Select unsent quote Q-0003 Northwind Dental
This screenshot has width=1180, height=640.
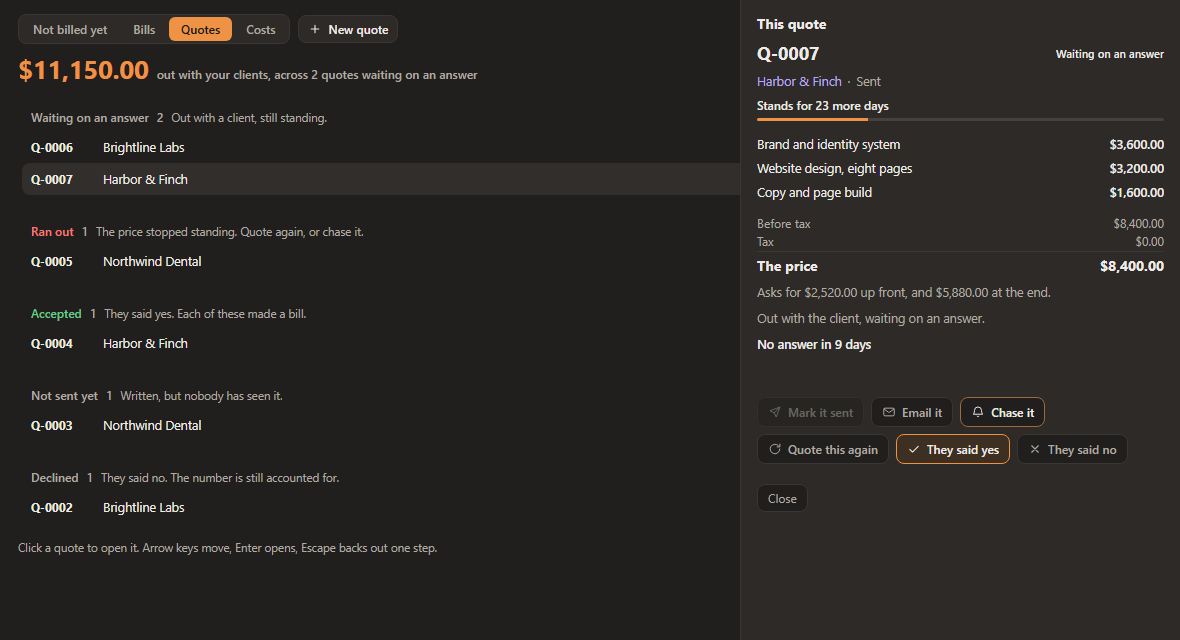pyautogui.click(x=381, y=425)
